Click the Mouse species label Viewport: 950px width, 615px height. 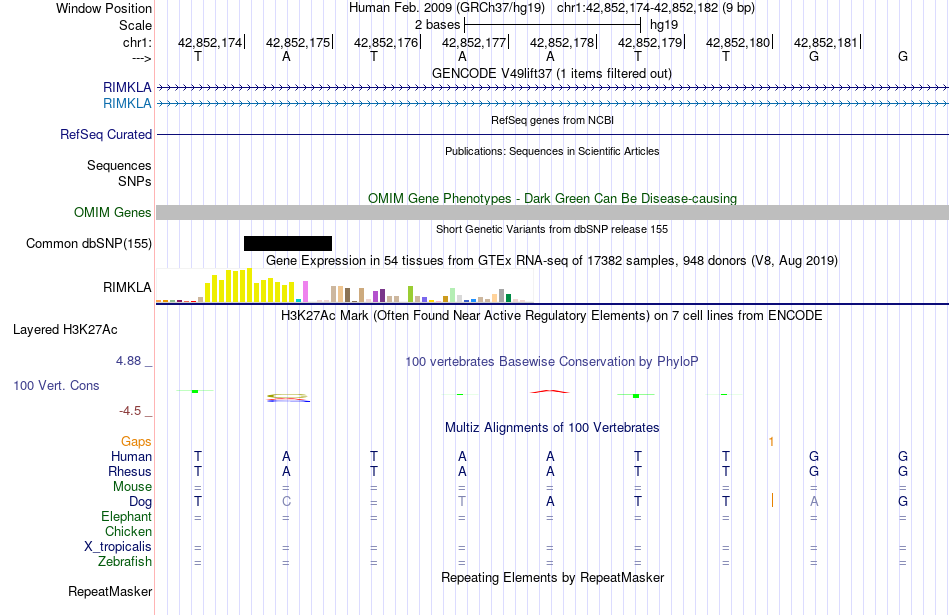tap(132, 487)
